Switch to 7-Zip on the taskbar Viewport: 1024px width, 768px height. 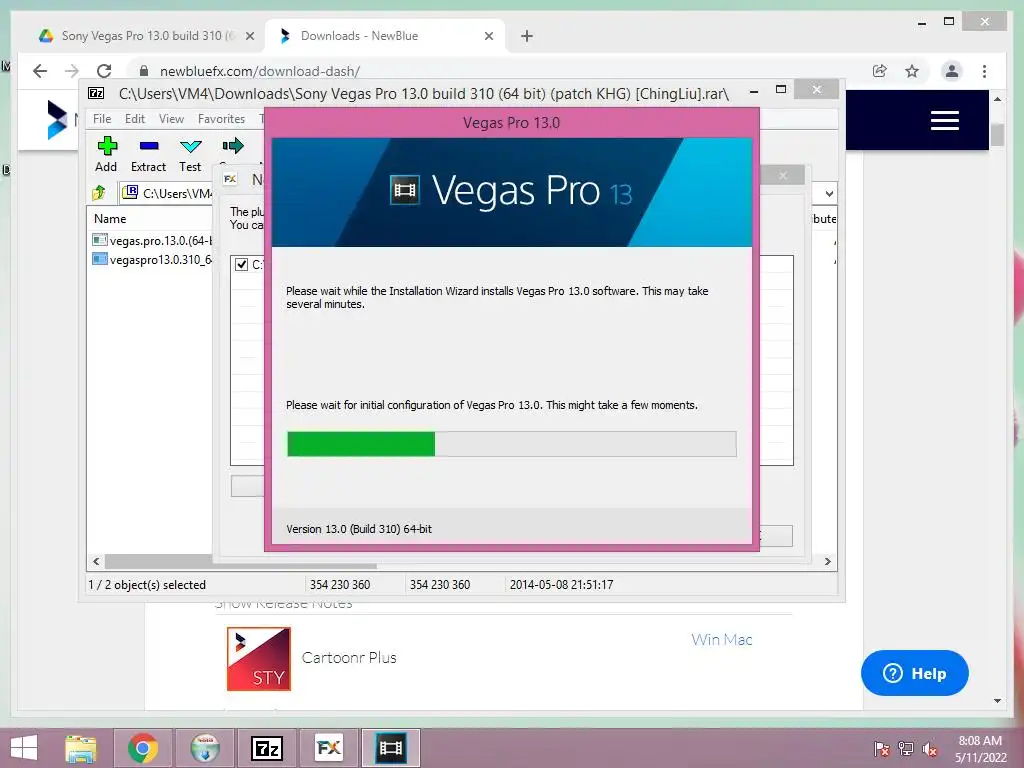click(266, 748)
